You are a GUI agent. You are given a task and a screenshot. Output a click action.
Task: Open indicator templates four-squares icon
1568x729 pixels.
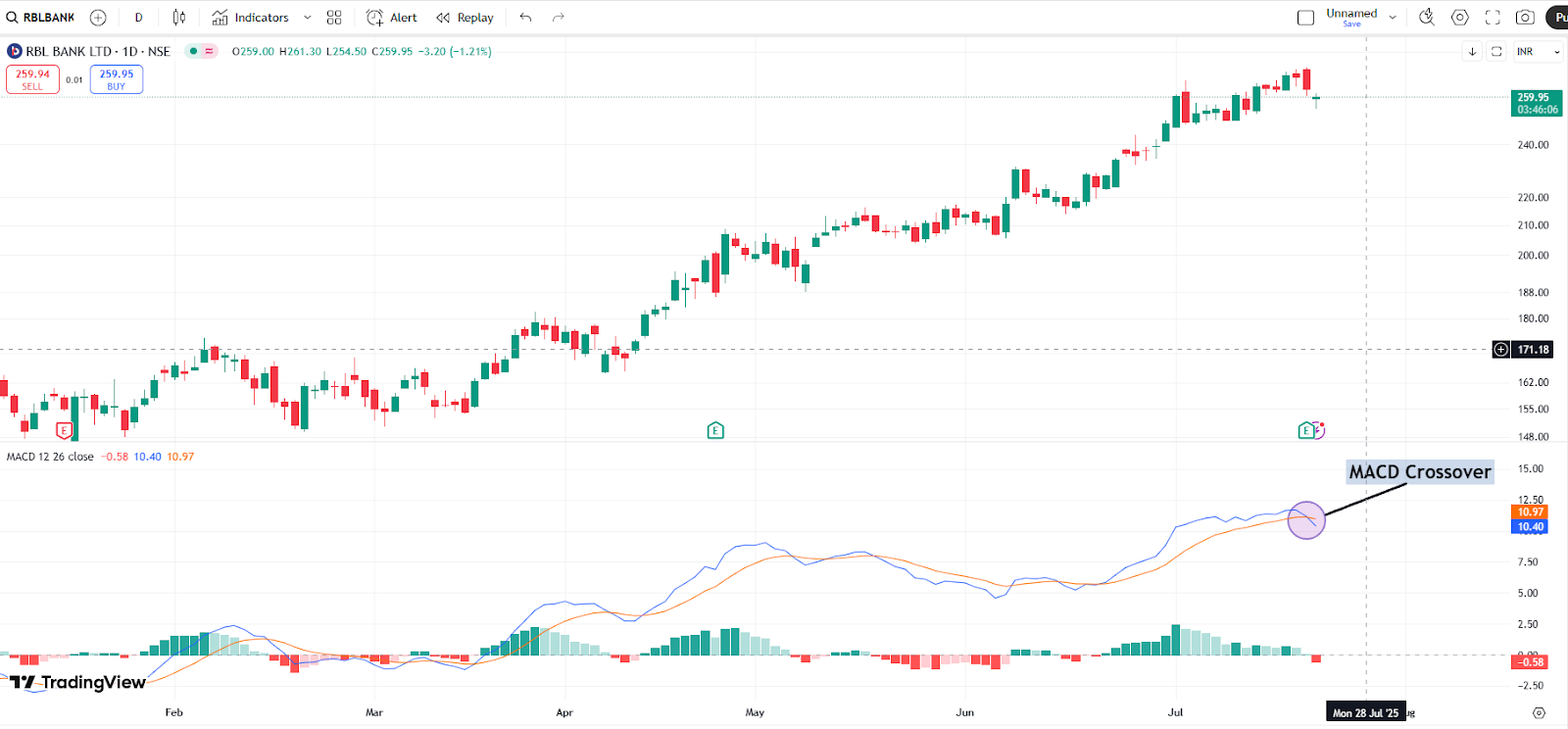[x=334, y=18]
